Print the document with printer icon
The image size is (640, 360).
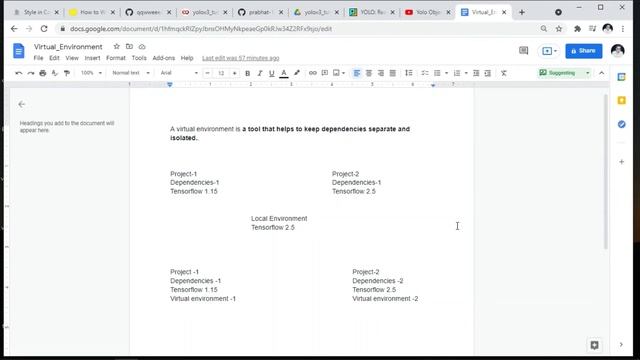[42, 73]
